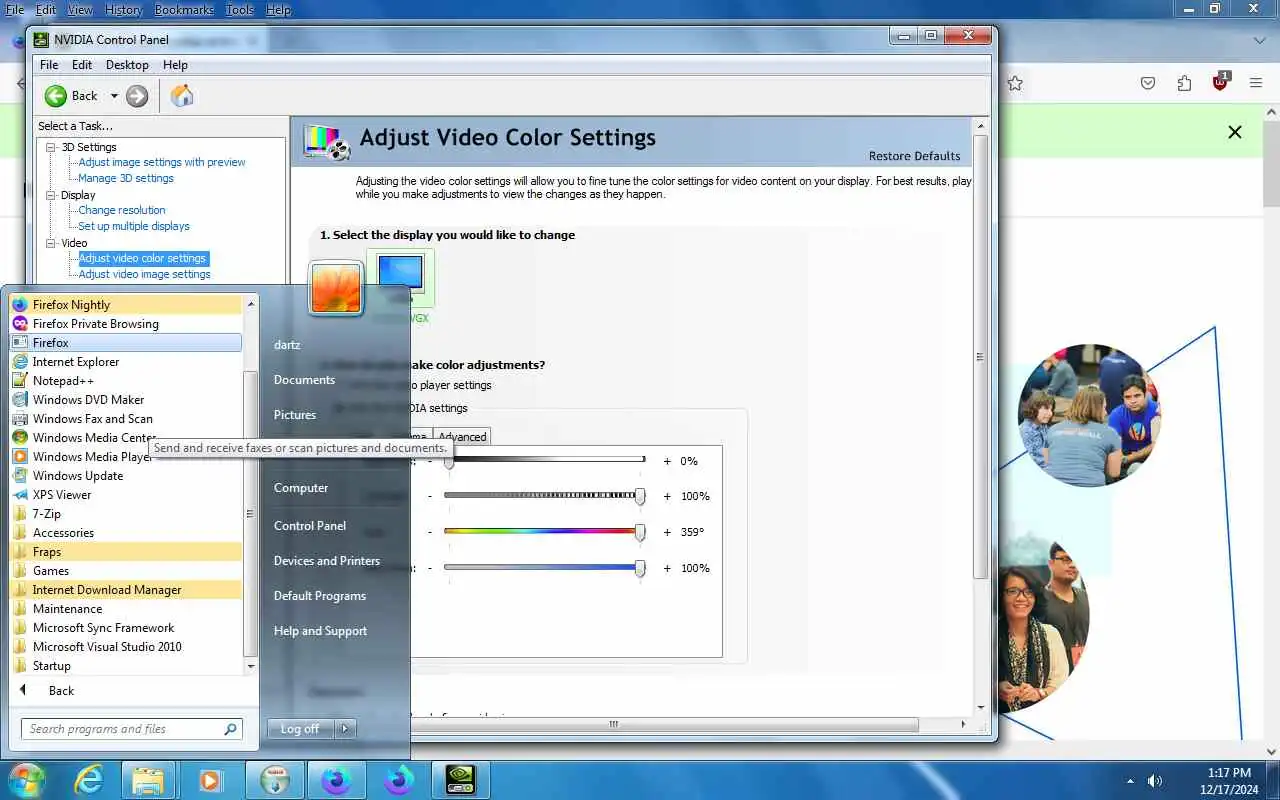Click the Windows Media Player taskbar icon

pyautogui.click(x=211, y=780)
